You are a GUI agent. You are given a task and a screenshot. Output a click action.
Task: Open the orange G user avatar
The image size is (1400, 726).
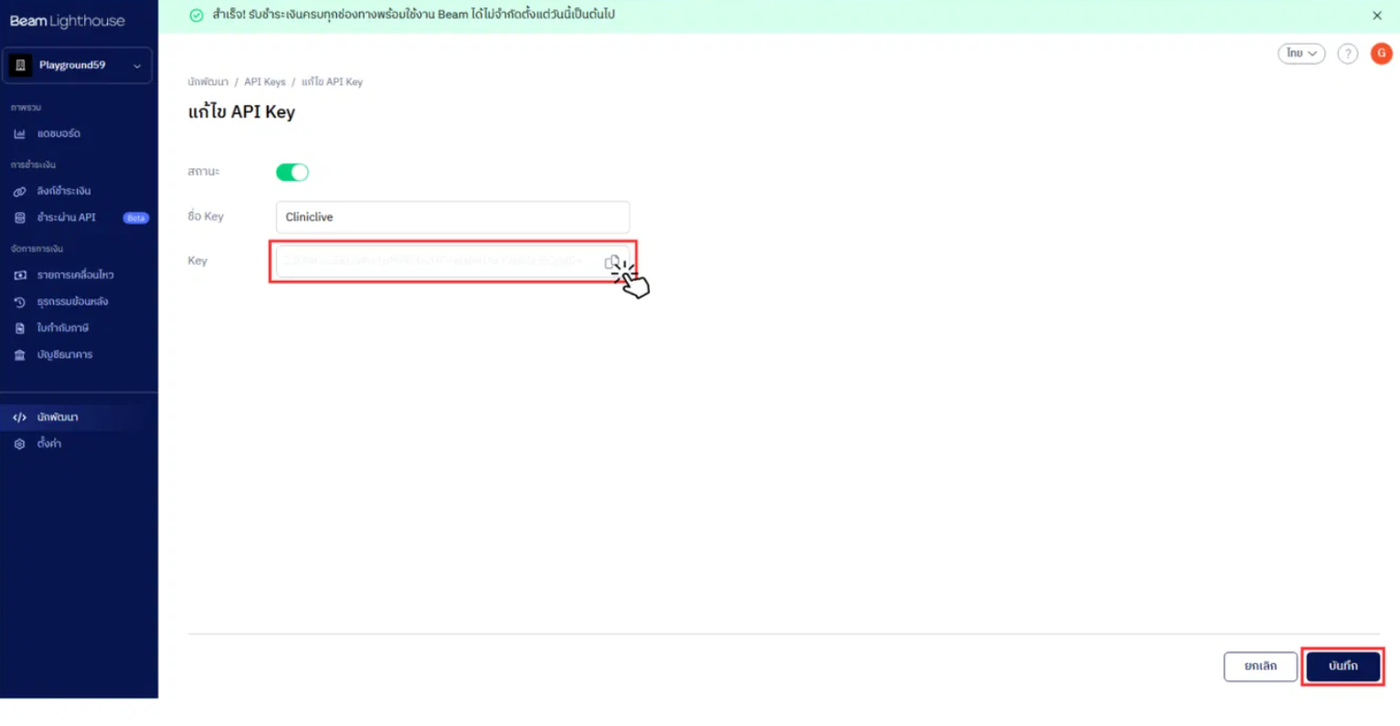(x=1381, y=54)
